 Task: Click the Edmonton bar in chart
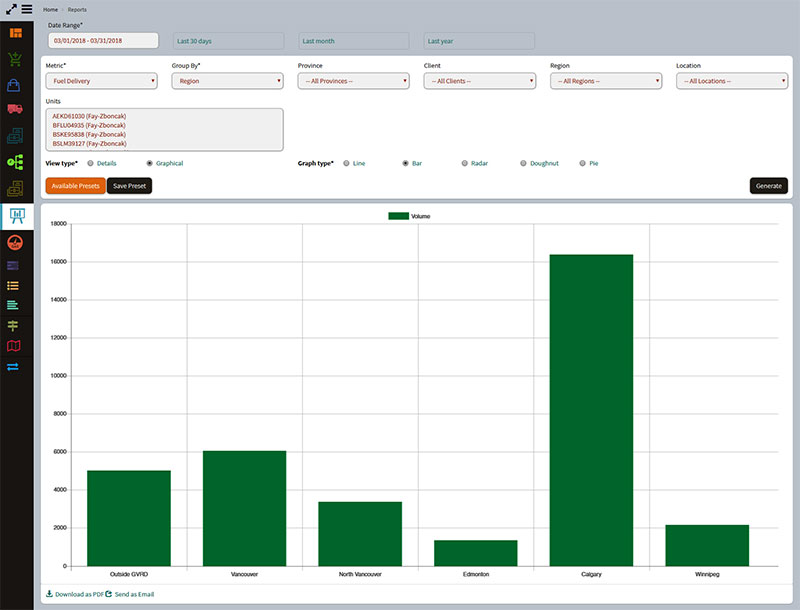point(476,553)
